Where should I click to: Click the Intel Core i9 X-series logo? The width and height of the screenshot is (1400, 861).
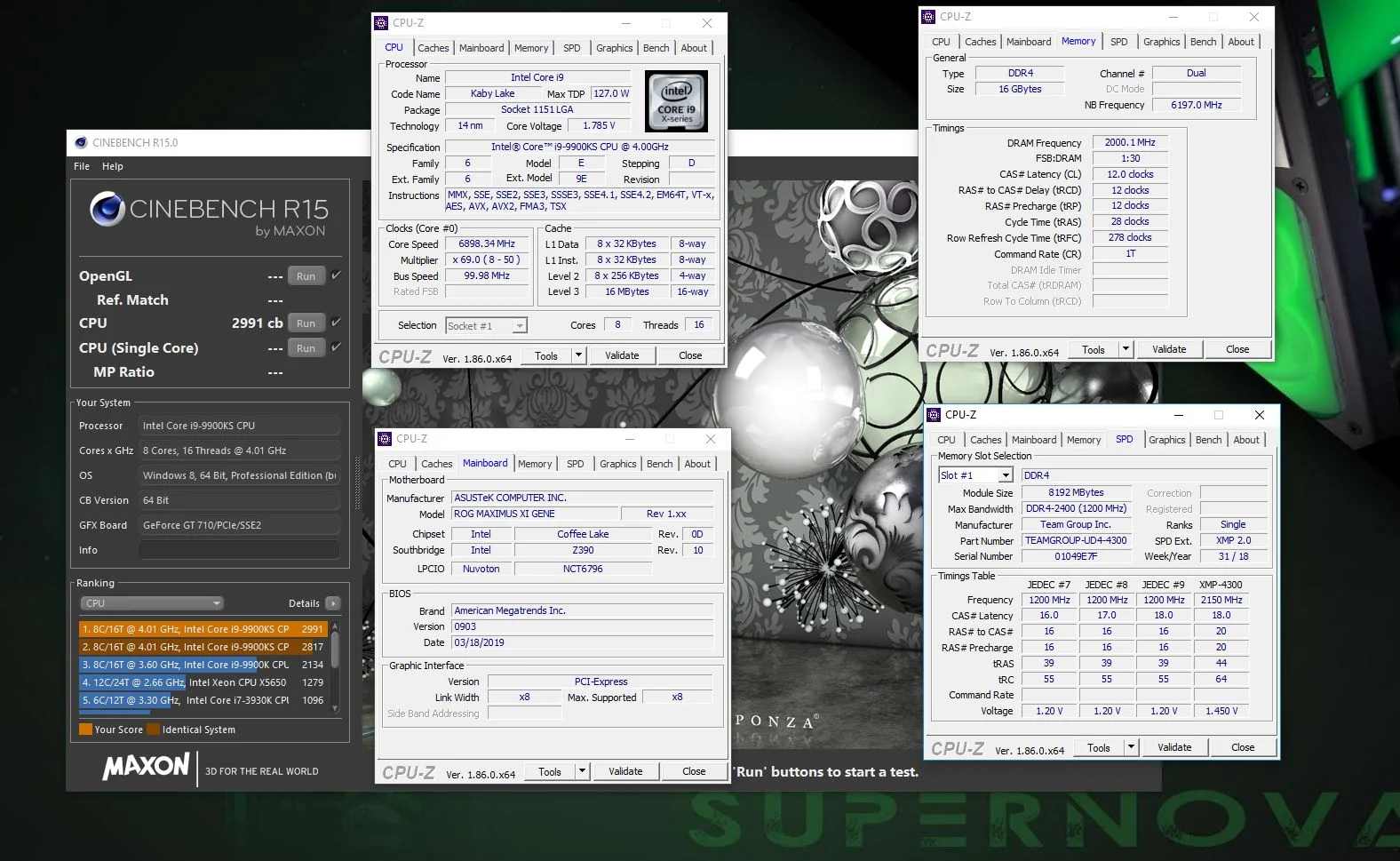[x=676, y=101]
